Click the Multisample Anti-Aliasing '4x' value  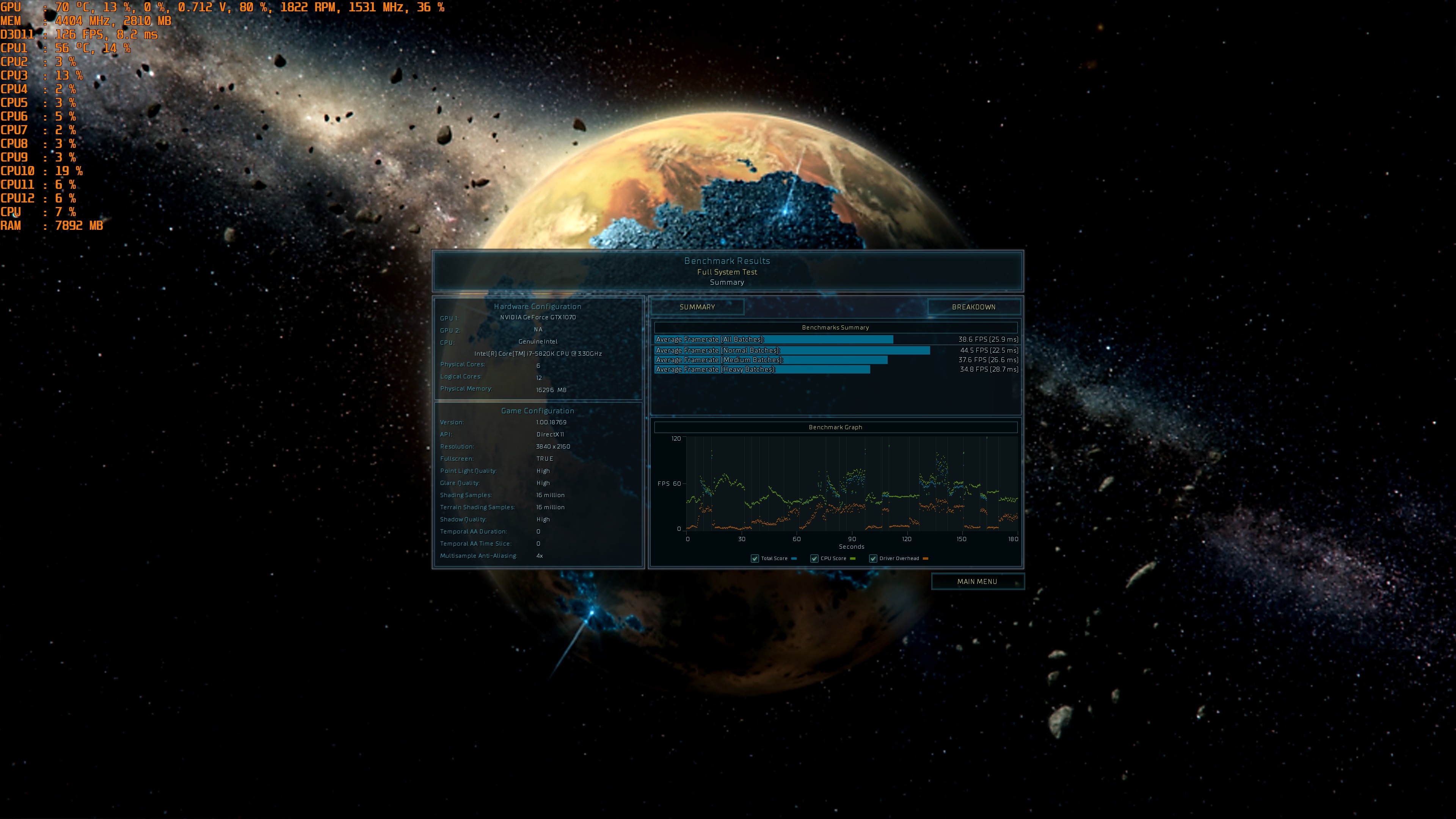(539, 556)
